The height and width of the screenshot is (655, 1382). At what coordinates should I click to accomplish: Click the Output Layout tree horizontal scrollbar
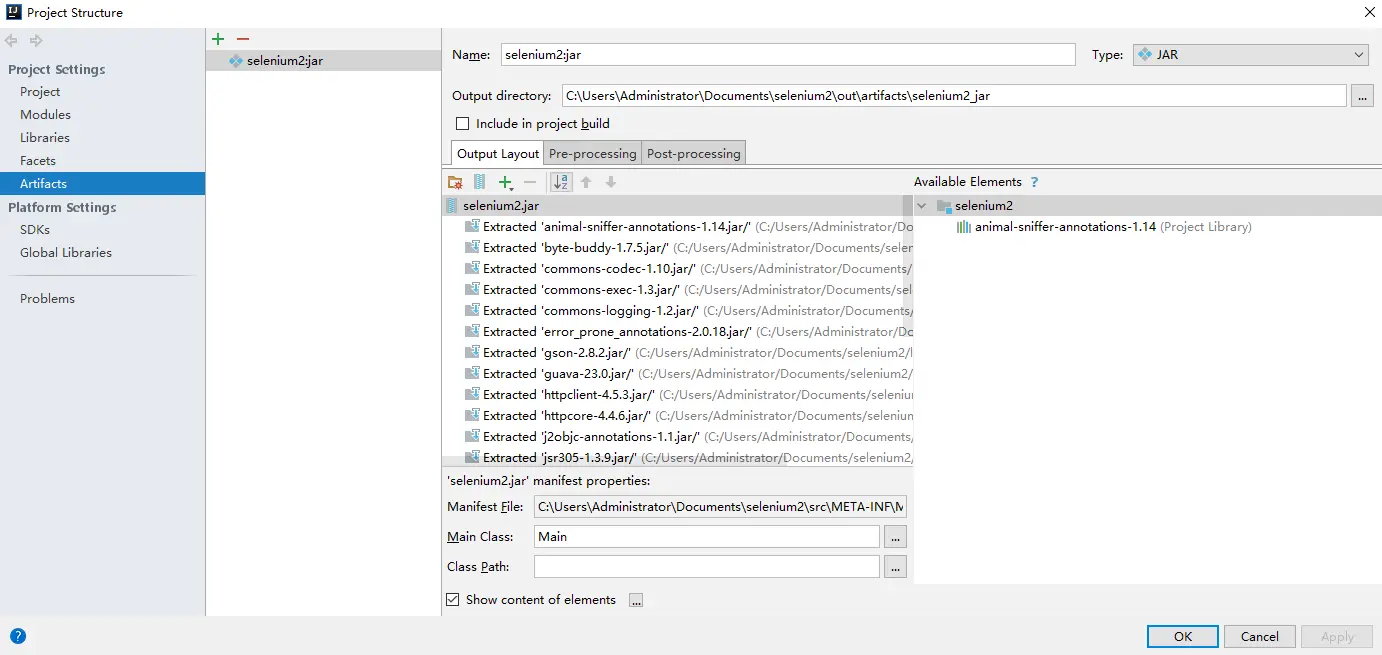click(x=615, y=462)
